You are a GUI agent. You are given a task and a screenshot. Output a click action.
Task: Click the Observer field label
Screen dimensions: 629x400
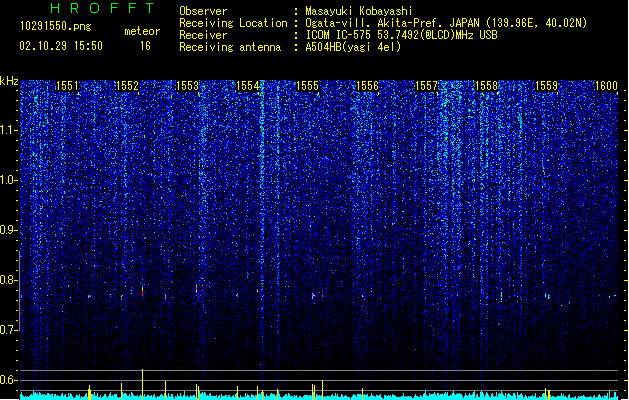(x=203, y=11)
